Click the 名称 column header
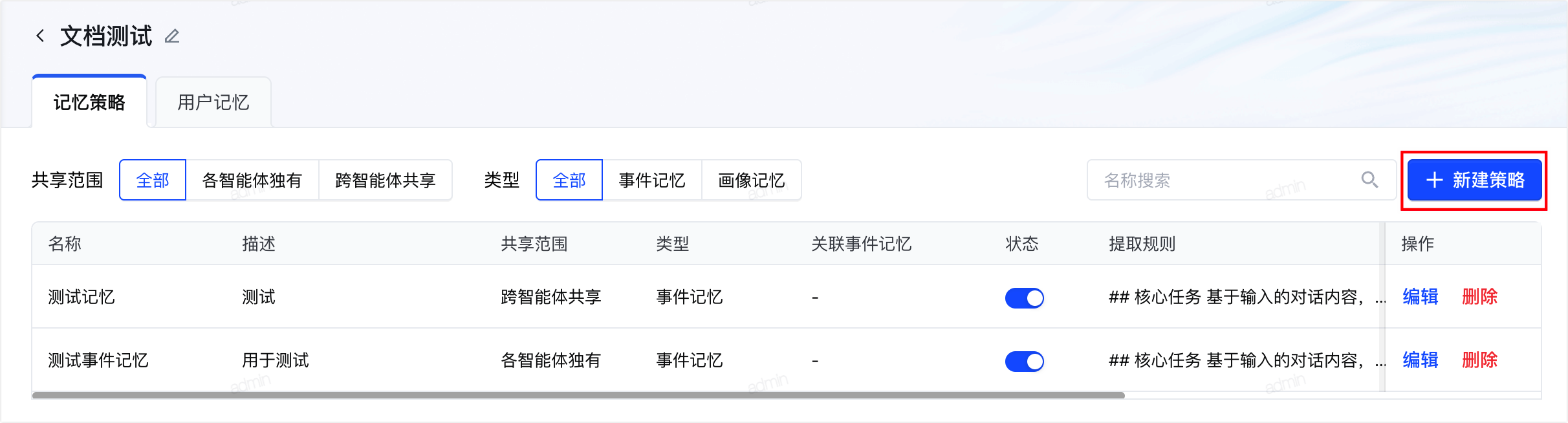The height and width of the screenshot is (423, 1568). click(x=65, y=244)
